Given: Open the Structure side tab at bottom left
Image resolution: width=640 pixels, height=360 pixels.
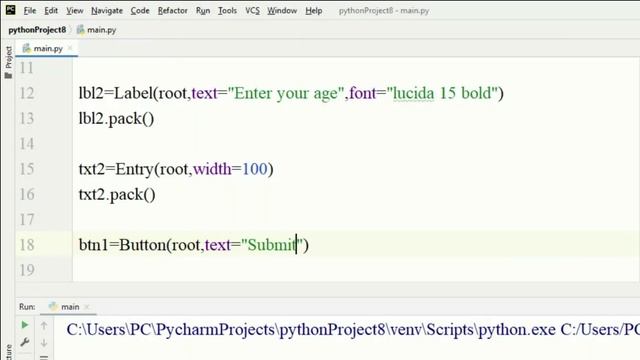Looking at the screenshot, I should [x=8, y=352].
